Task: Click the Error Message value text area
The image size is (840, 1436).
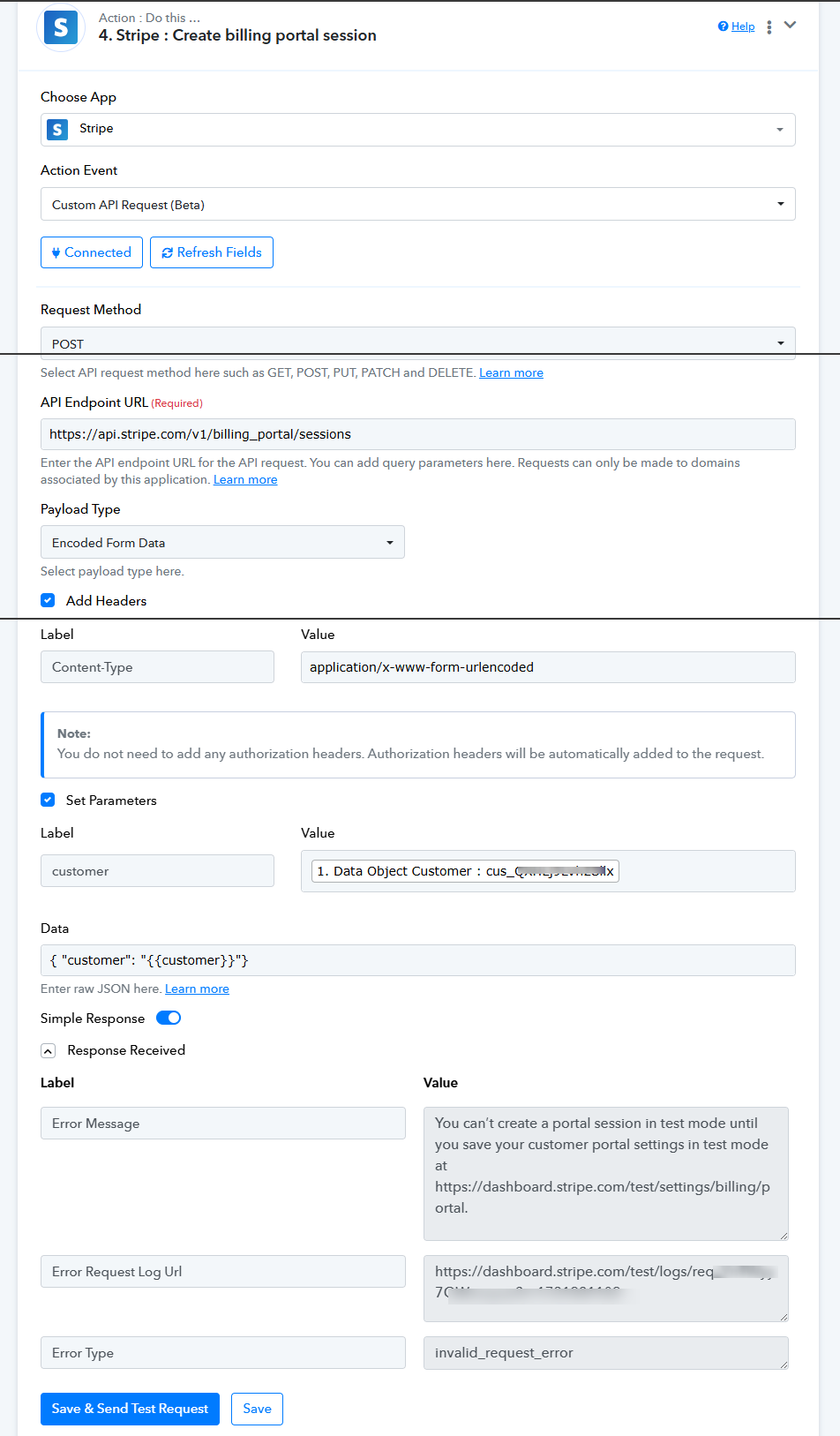Action: (606, 1174)
